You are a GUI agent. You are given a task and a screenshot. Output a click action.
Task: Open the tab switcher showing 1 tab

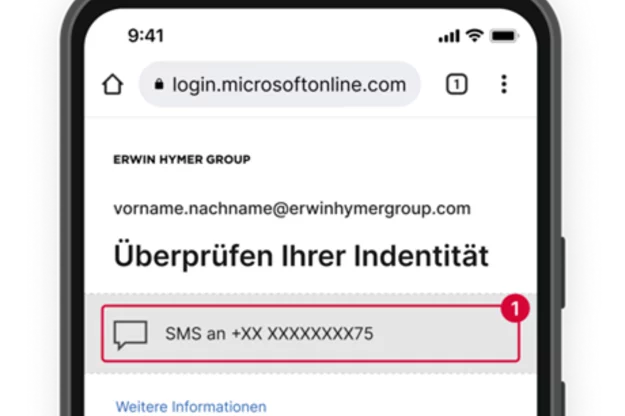tap(456, 84)
